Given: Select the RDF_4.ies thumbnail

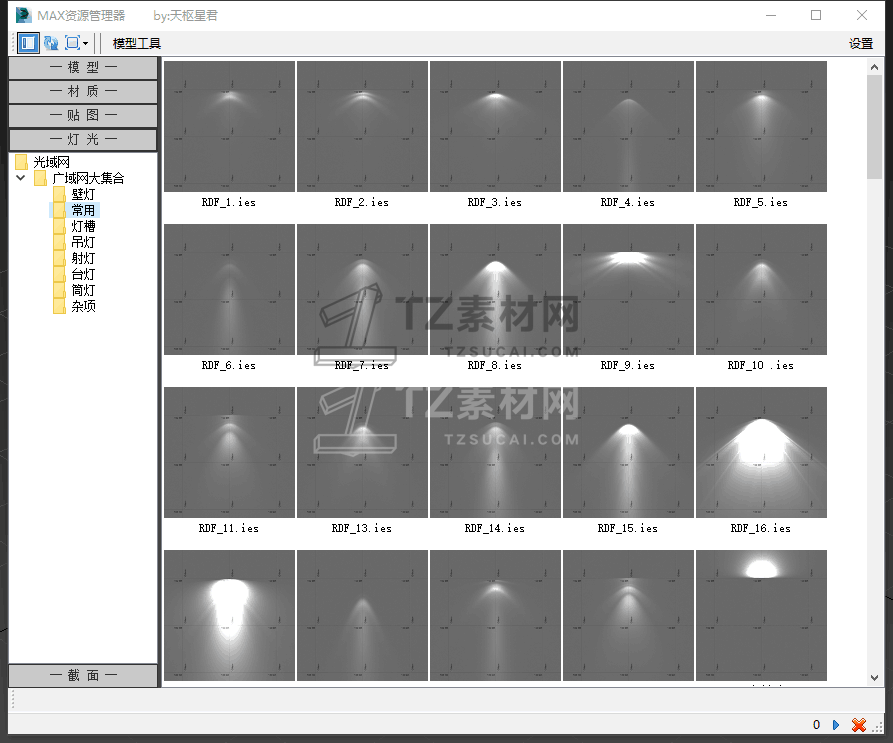Looking at the screenshot, I should [628, 126].
